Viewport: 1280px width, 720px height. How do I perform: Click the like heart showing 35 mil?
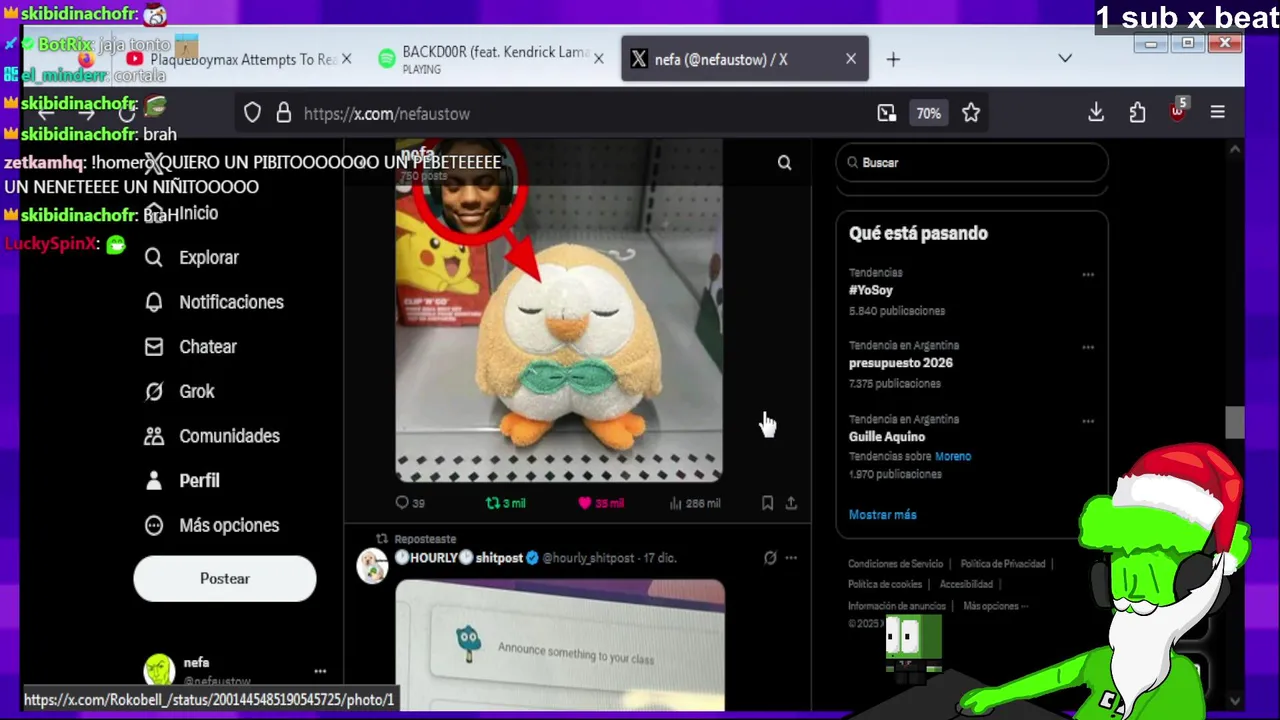(585, 503)
